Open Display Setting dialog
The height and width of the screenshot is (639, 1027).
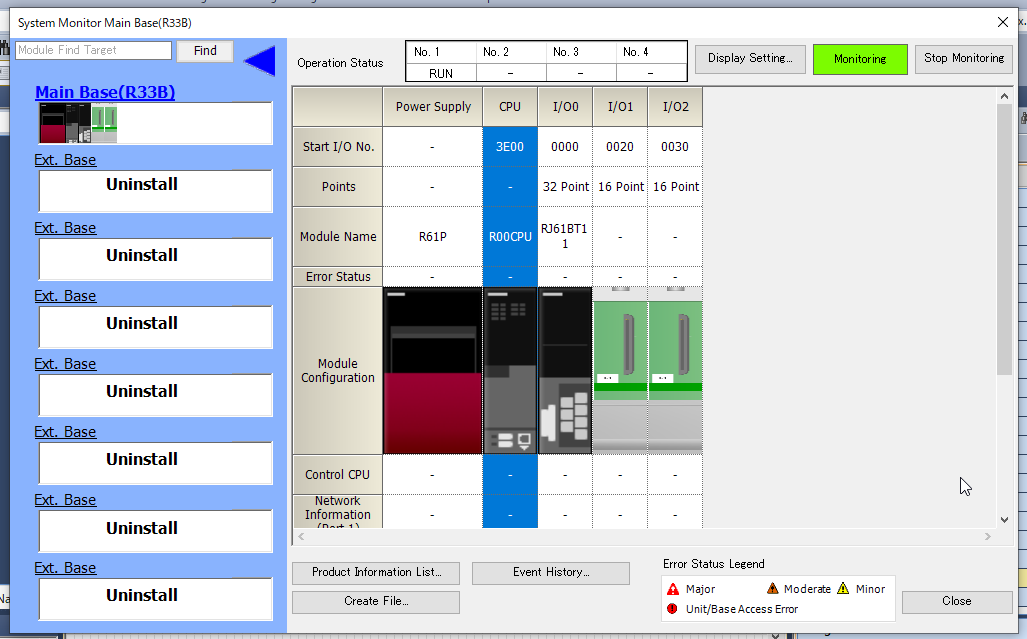750,58
